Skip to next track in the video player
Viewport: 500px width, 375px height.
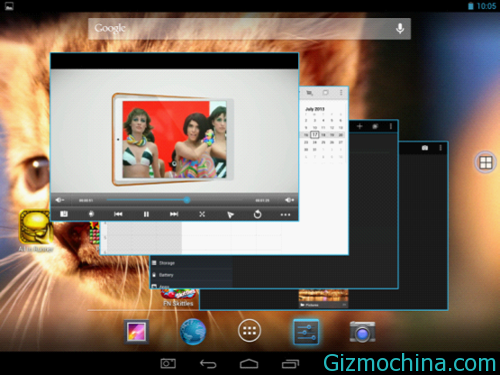(174, 214)
